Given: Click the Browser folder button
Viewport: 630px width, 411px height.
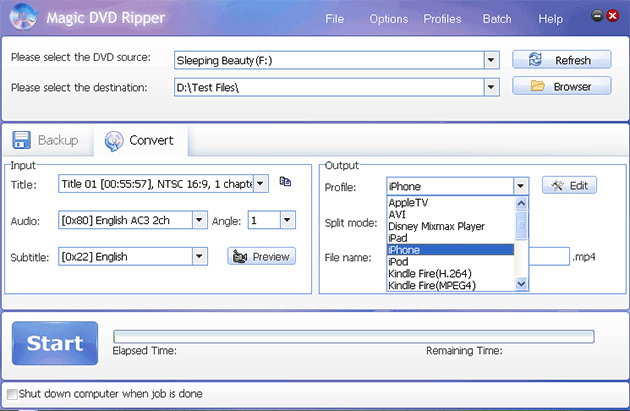Looking at the screenshot, I should tap(561, 87).
